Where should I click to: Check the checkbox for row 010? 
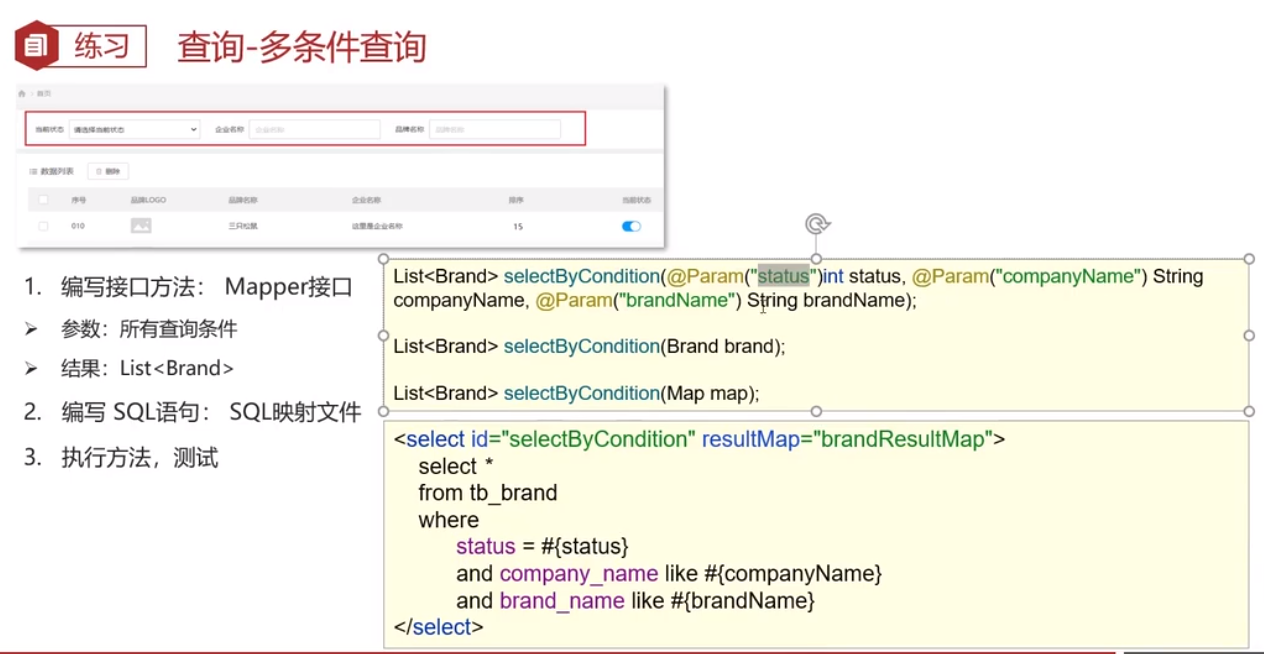click(43, 226)
